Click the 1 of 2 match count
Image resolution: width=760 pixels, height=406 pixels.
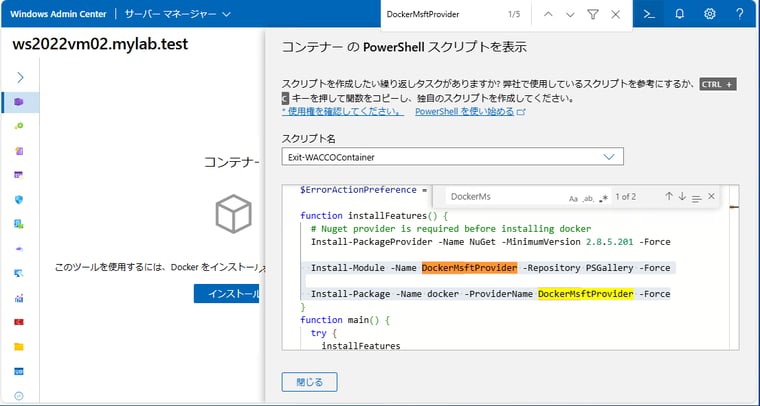click(x=625, y=197)
